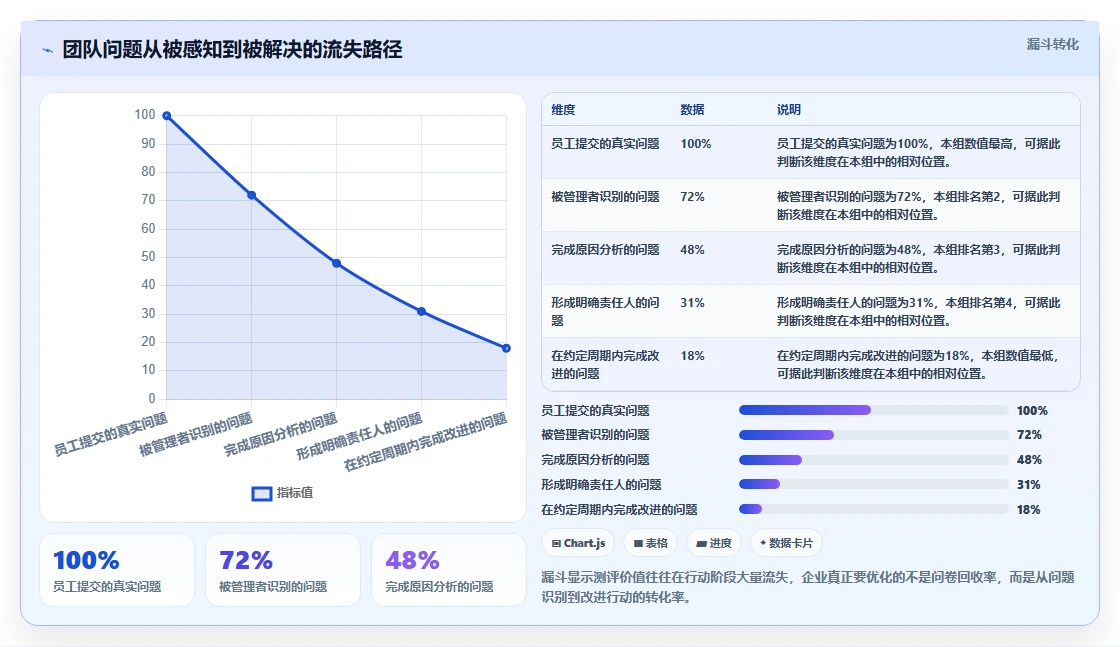
Task: Click the description mentioning 本组数值最高
Action: tap(919, 153)
